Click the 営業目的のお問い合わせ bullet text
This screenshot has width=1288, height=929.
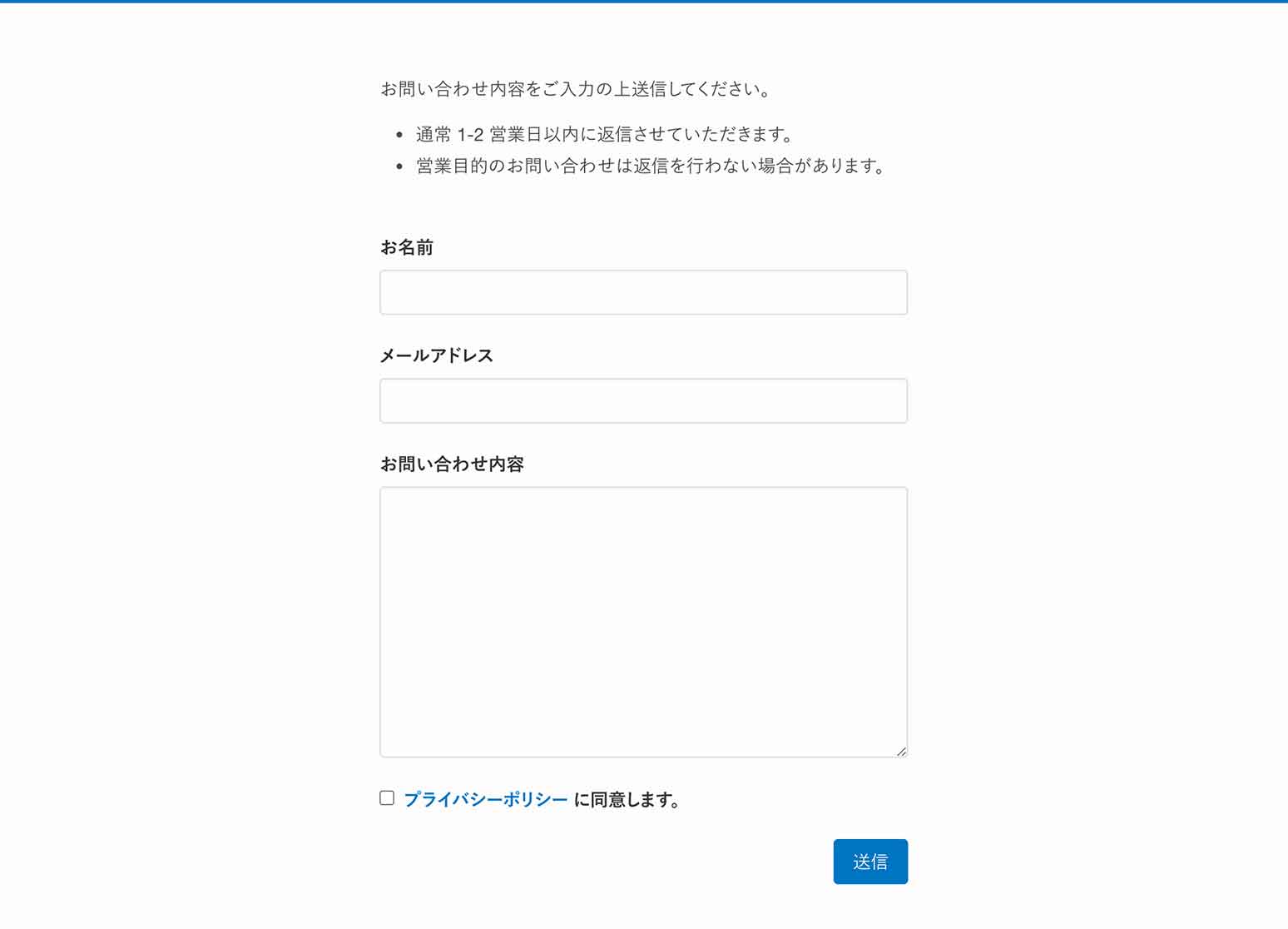pos(651,166)
